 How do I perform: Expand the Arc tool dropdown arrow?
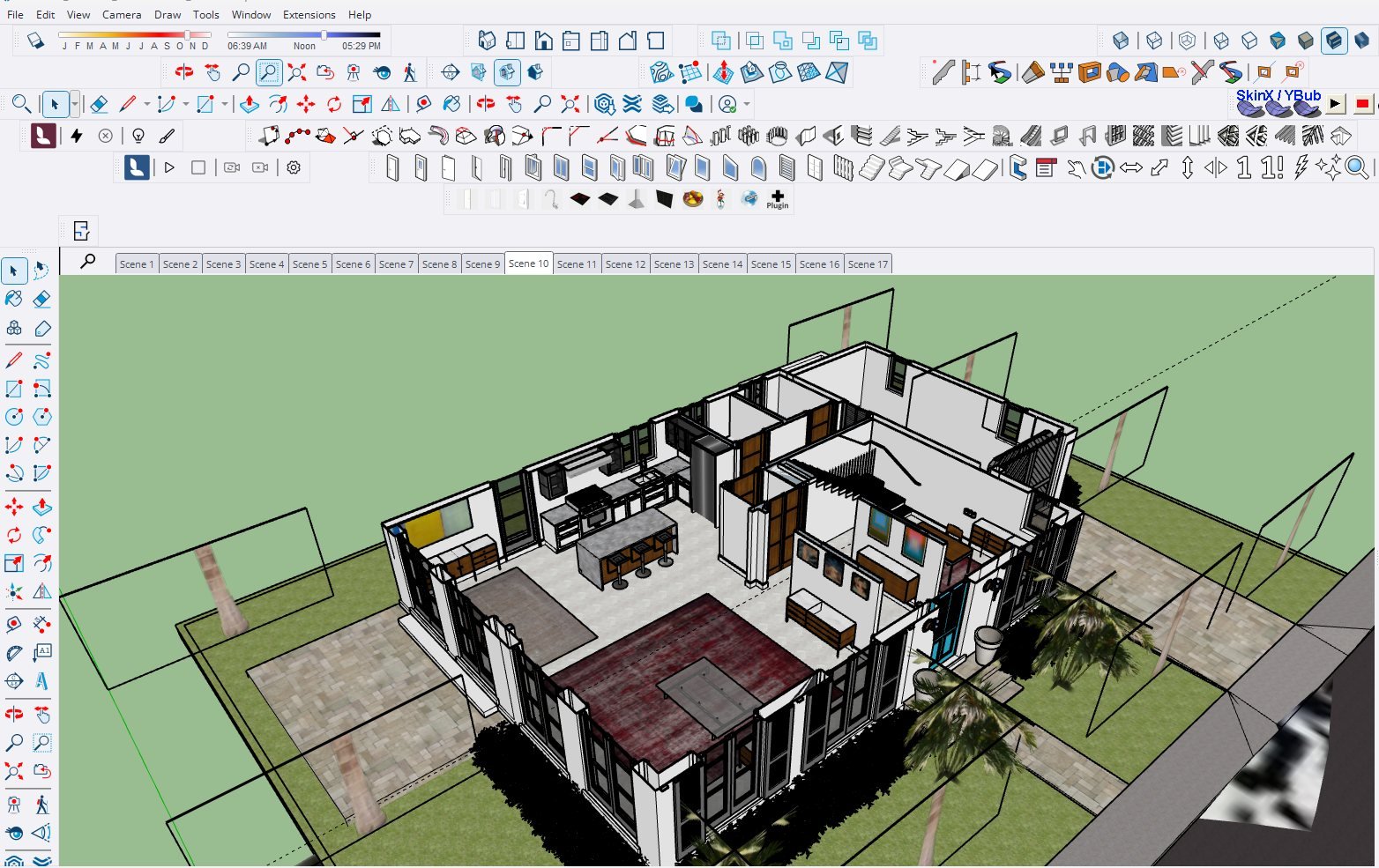click(x=185, y=104)
